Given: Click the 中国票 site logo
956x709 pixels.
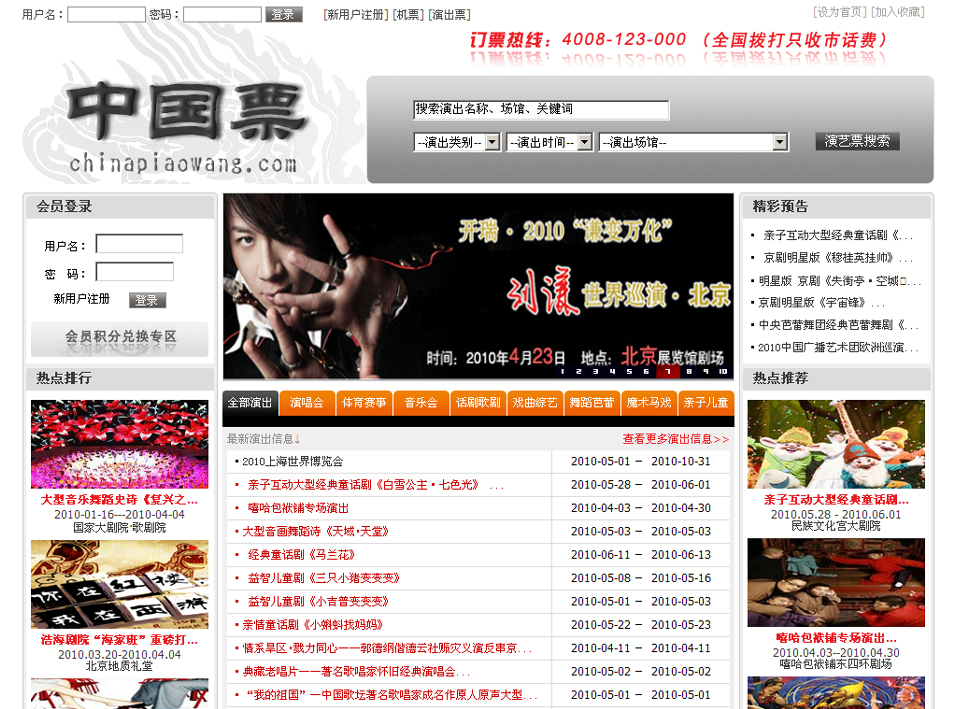Looking at the screenshot, I should [185, 126].
